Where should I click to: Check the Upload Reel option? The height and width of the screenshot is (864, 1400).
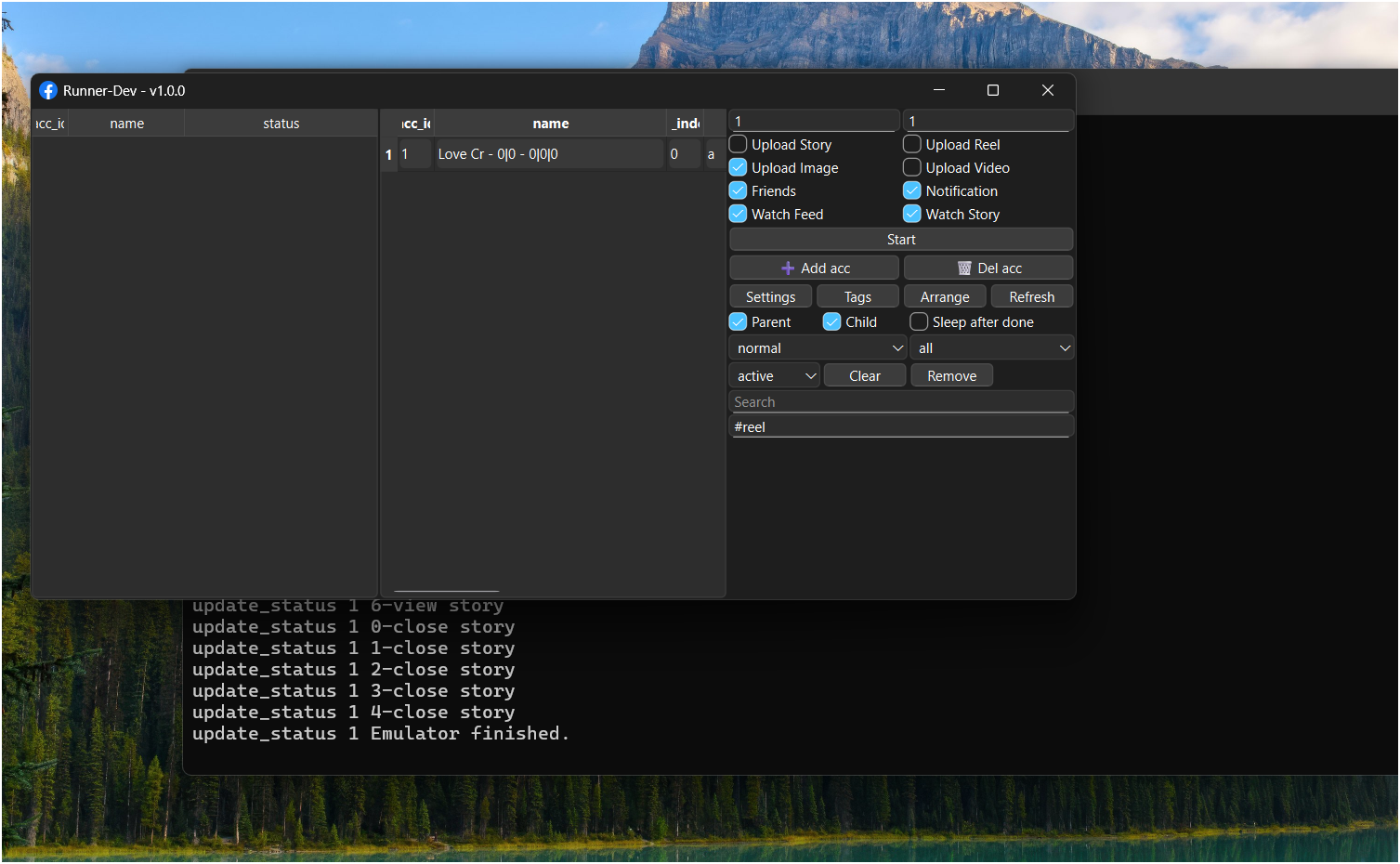[911, 144]
